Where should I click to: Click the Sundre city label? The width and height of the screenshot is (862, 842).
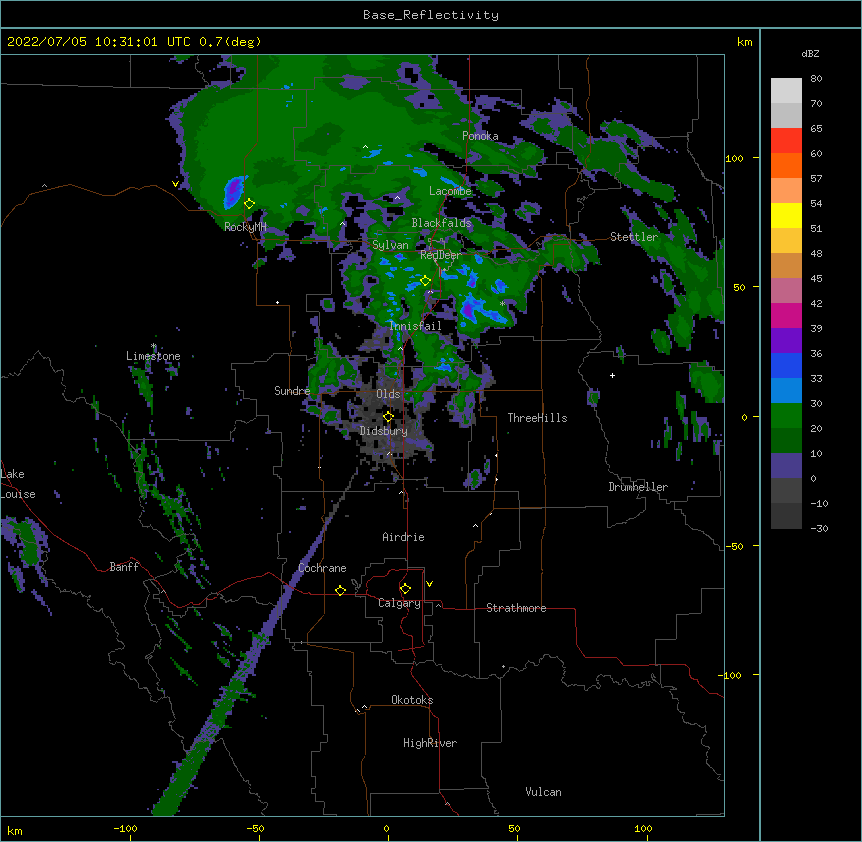(292, 391)
